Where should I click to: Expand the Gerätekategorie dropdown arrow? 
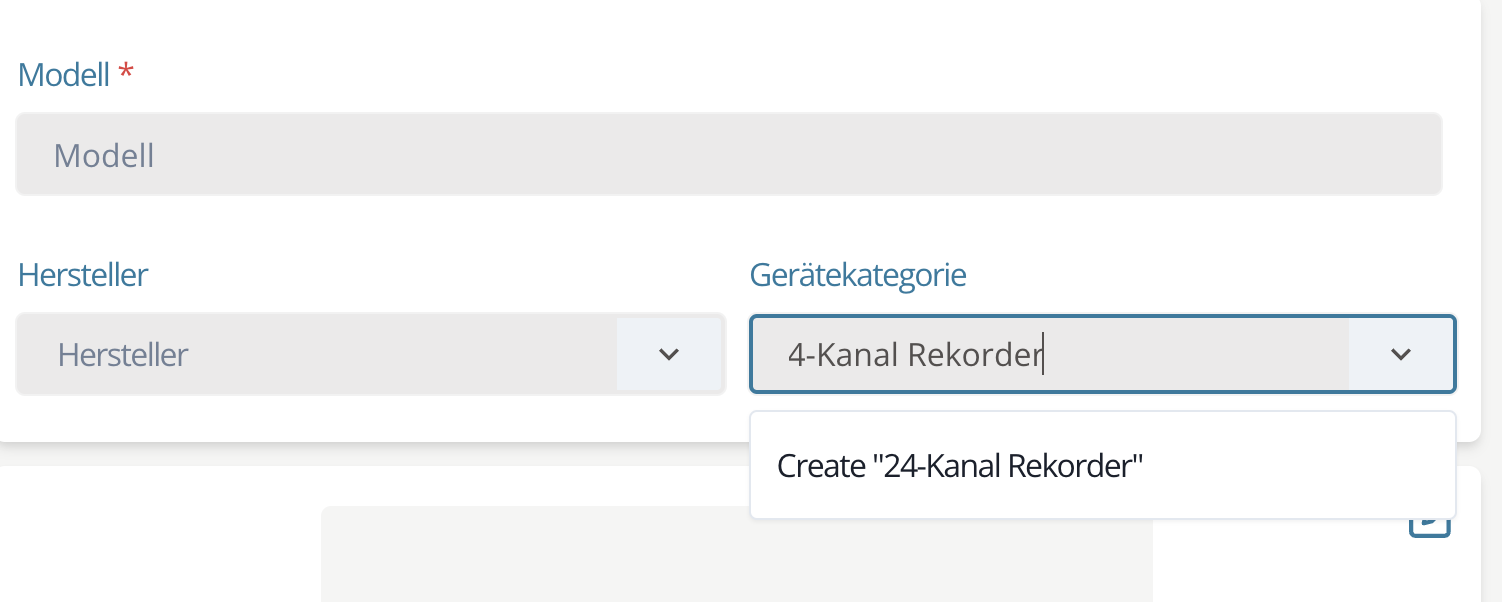point(1401,354)
